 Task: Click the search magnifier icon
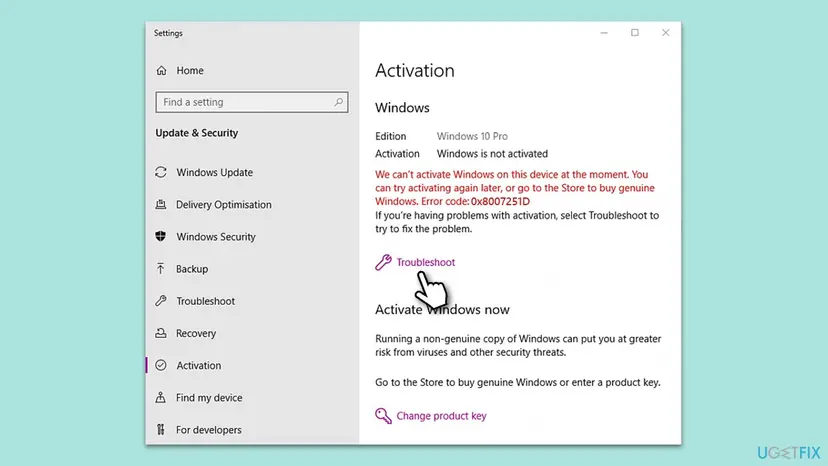(x=338, y=101)
